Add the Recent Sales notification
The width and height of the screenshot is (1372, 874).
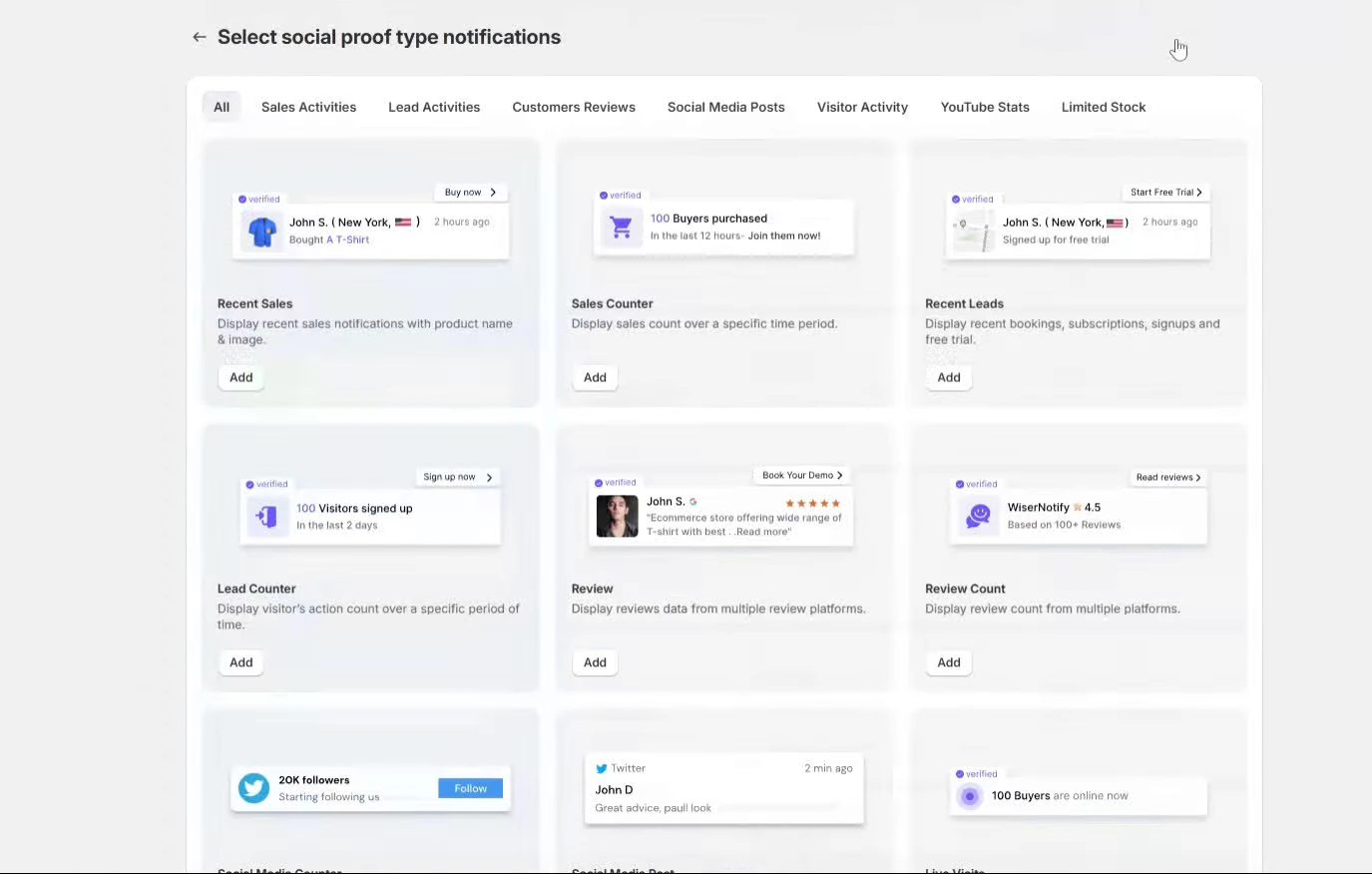(241, 377)
